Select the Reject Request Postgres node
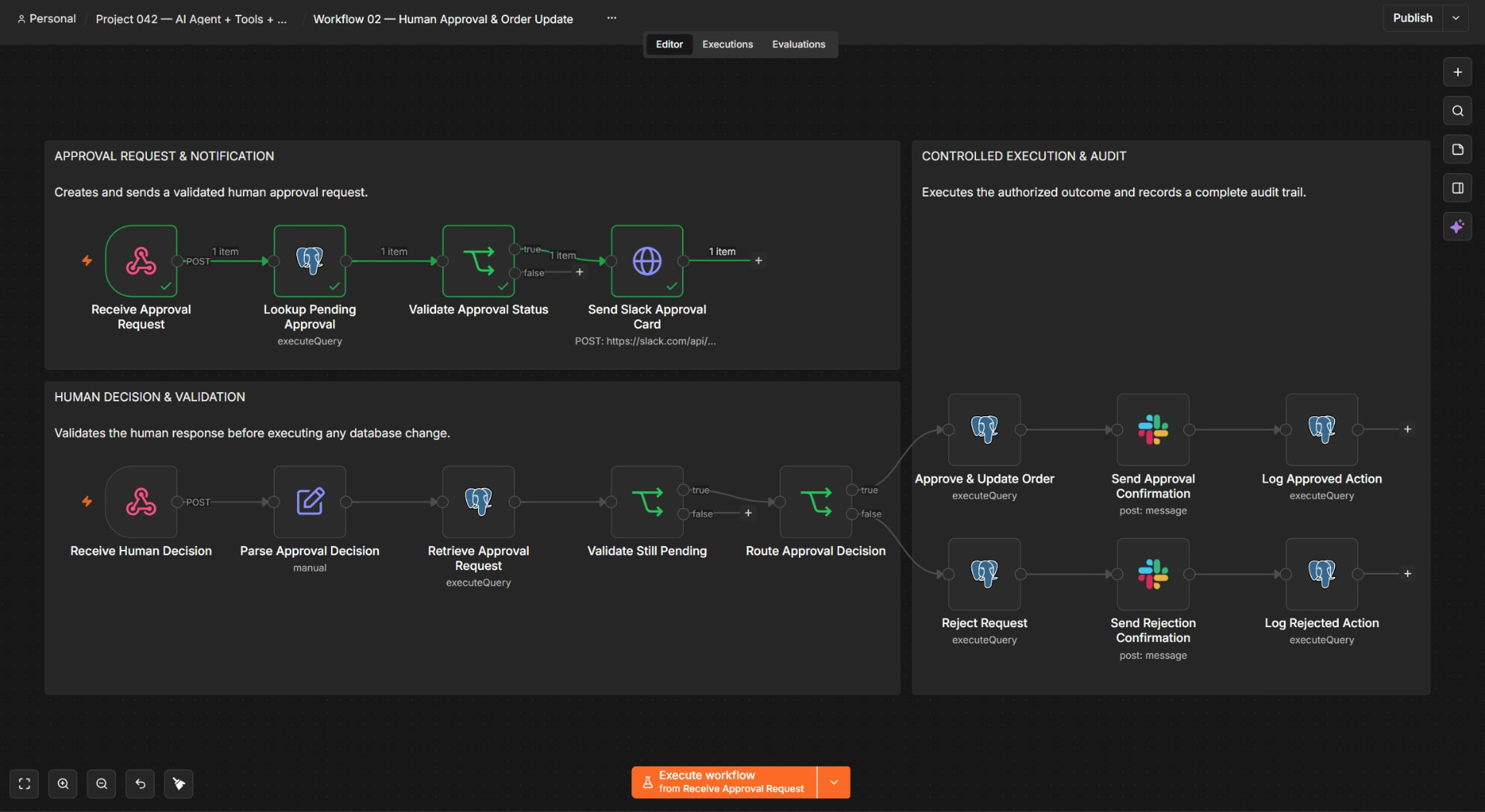Viewport: 1485px width, 812px height. [985, 574]
